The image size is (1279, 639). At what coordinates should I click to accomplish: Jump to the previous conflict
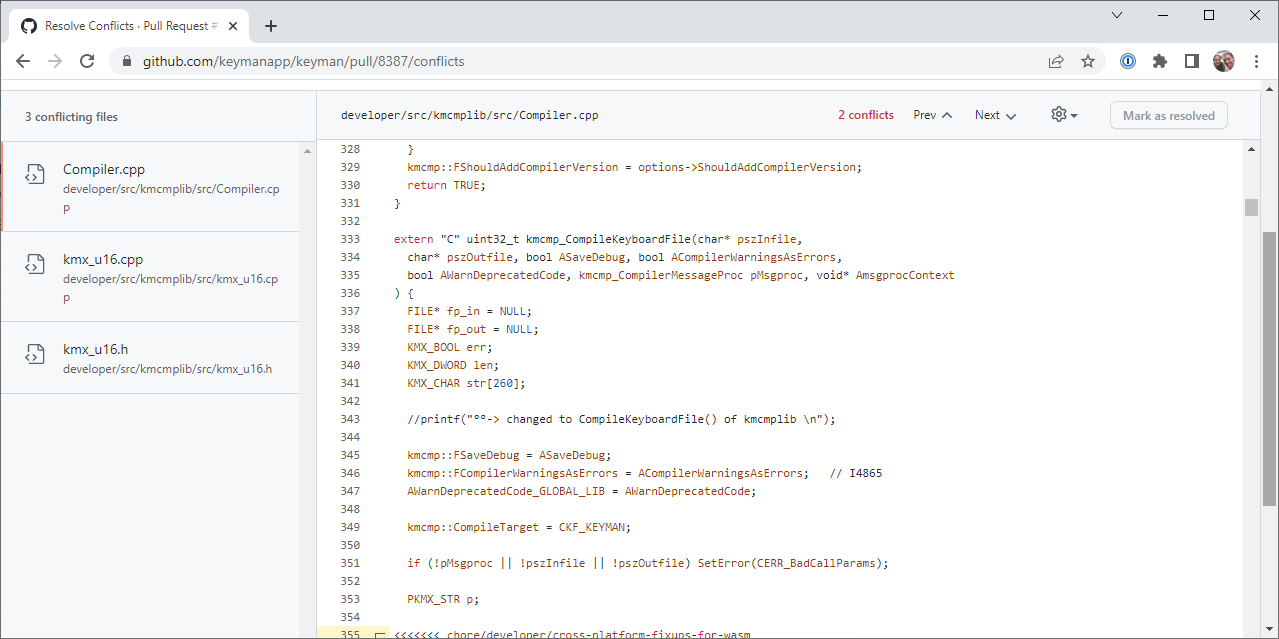pos(933,115)
